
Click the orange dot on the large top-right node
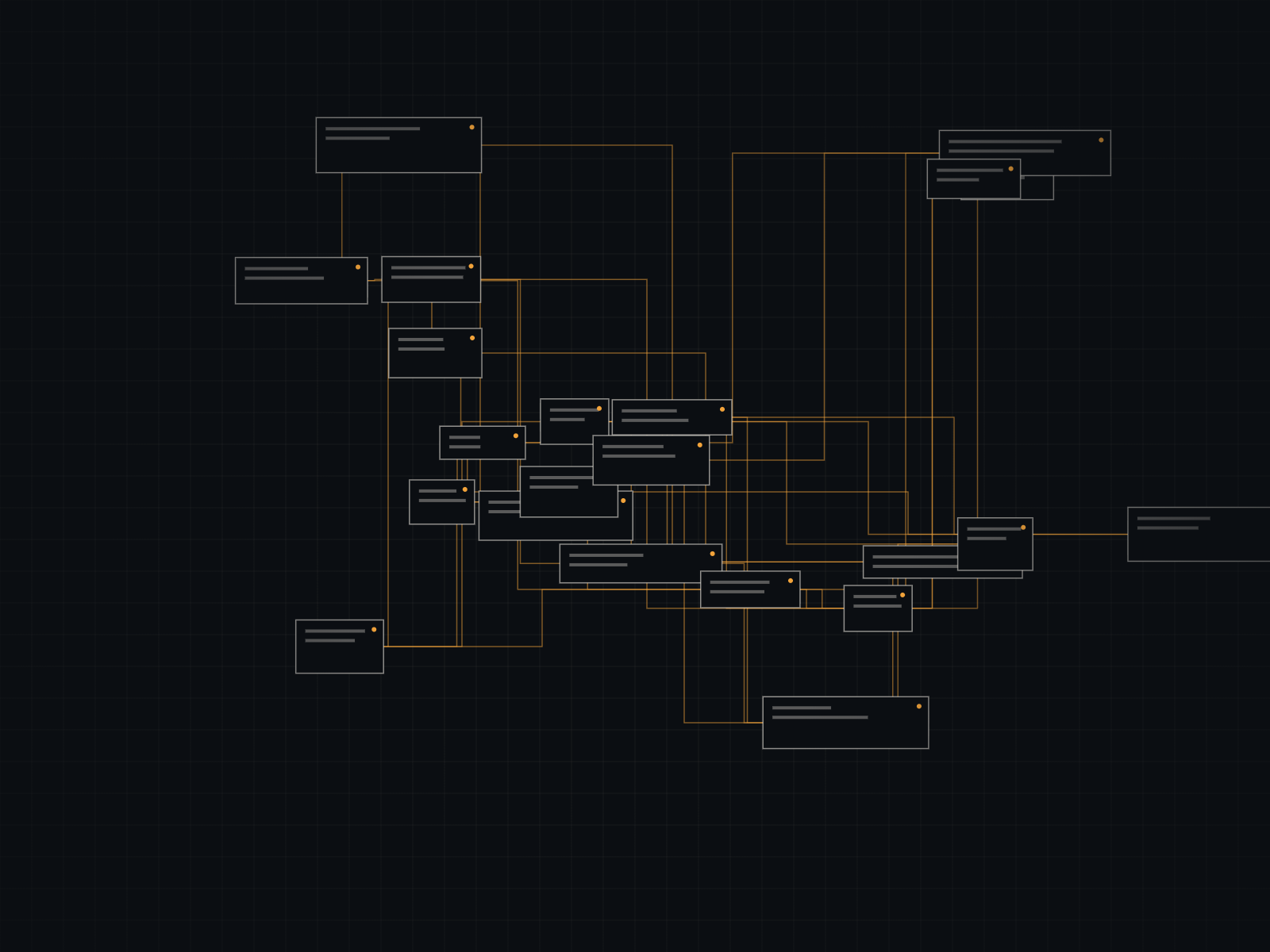click(x=1101, y=140)
